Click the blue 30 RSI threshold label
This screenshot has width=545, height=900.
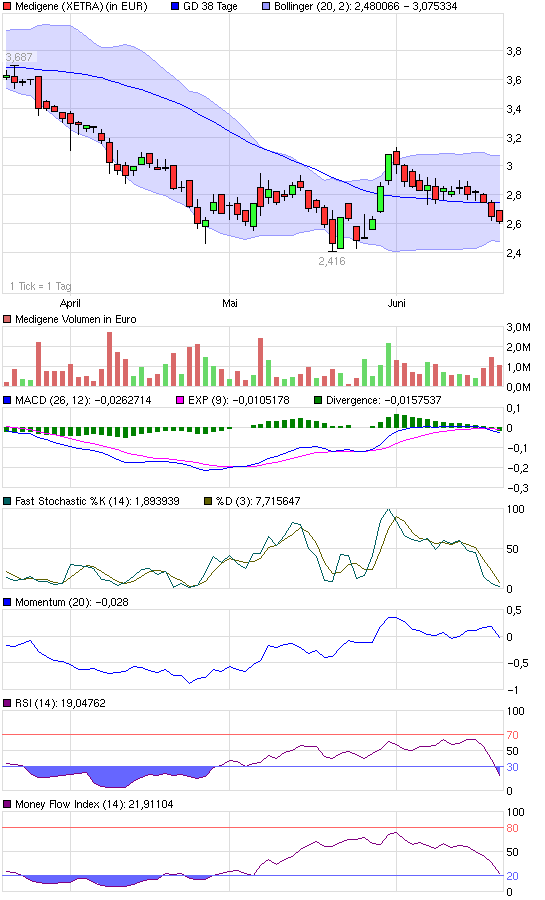(512, 767)
